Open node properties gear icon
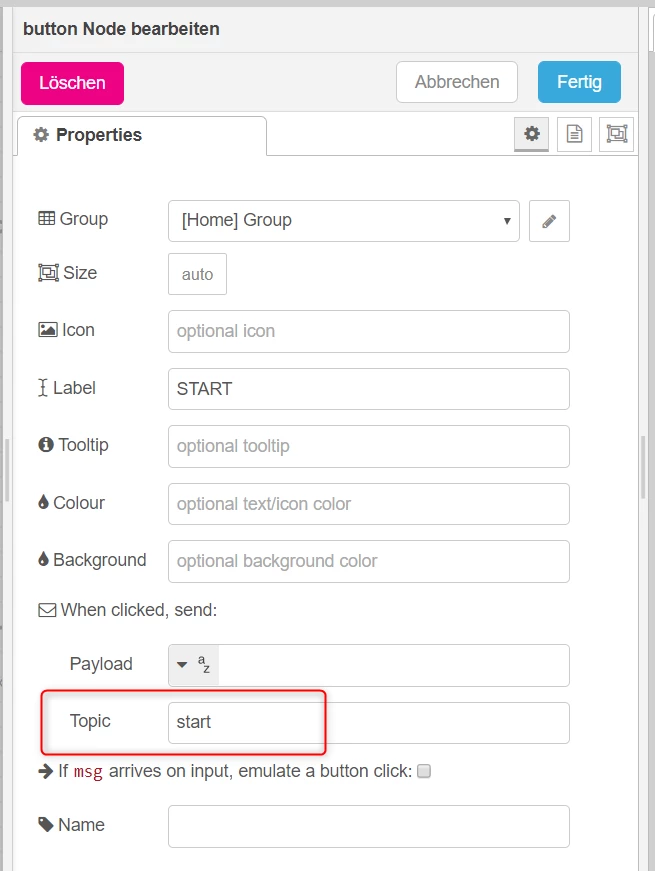The height and width of the screenshot is (871, 655). pos(532,134)
